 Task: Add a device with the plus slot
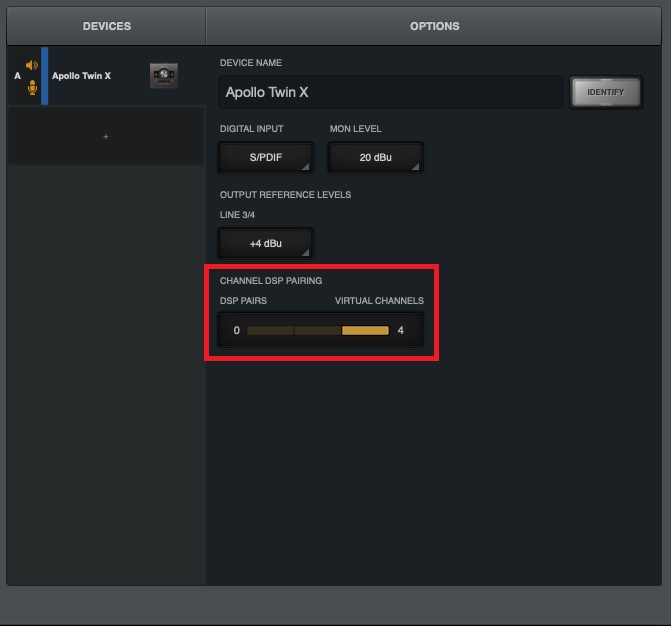(106, 136)
